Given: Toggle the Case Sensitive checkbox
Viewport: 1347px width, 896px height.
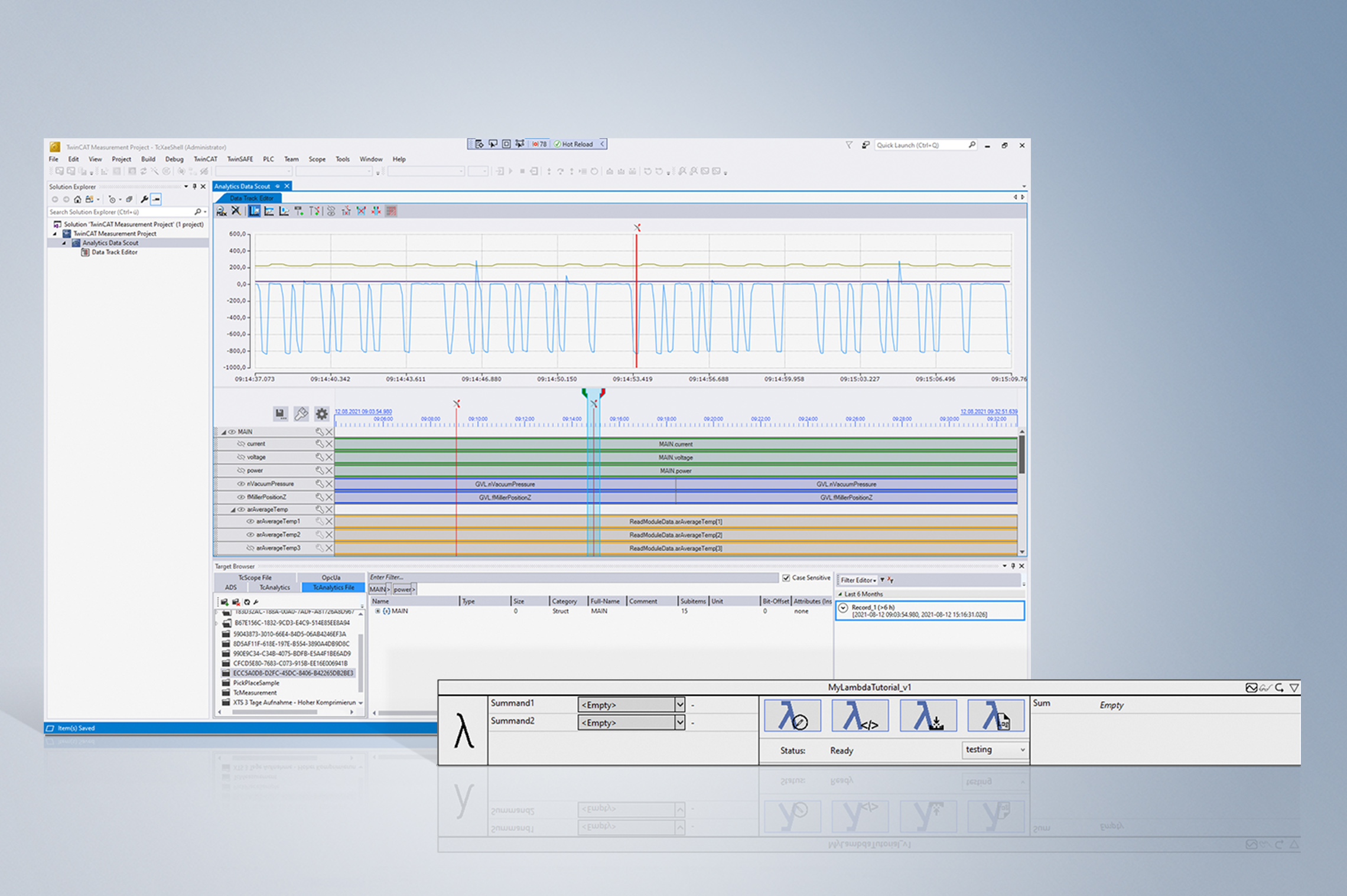Looking at the screenshot, I should 786,578.
